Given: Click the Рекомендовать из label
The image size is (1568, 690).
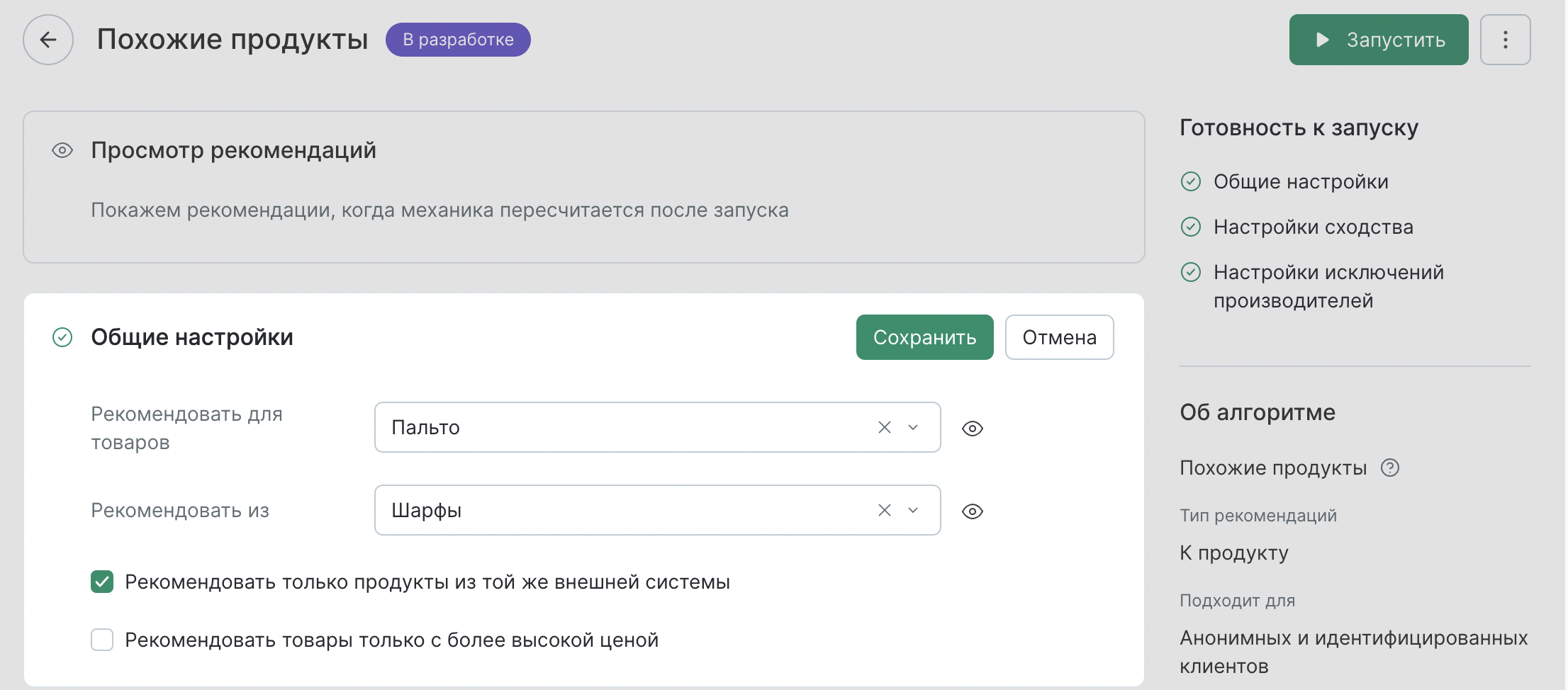Looking at the screenshot, I should click(x=180, y=510).
